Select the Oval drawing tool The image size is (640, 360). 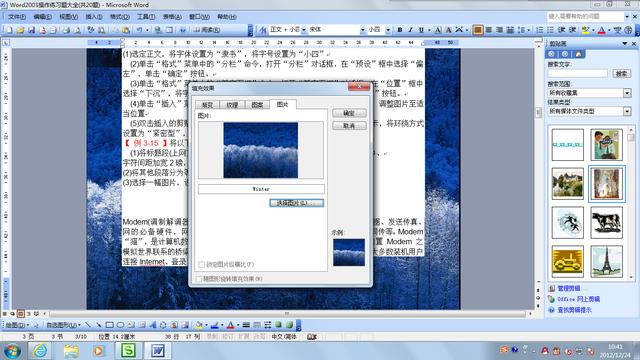pyautogui.click(x=120, y=325)
